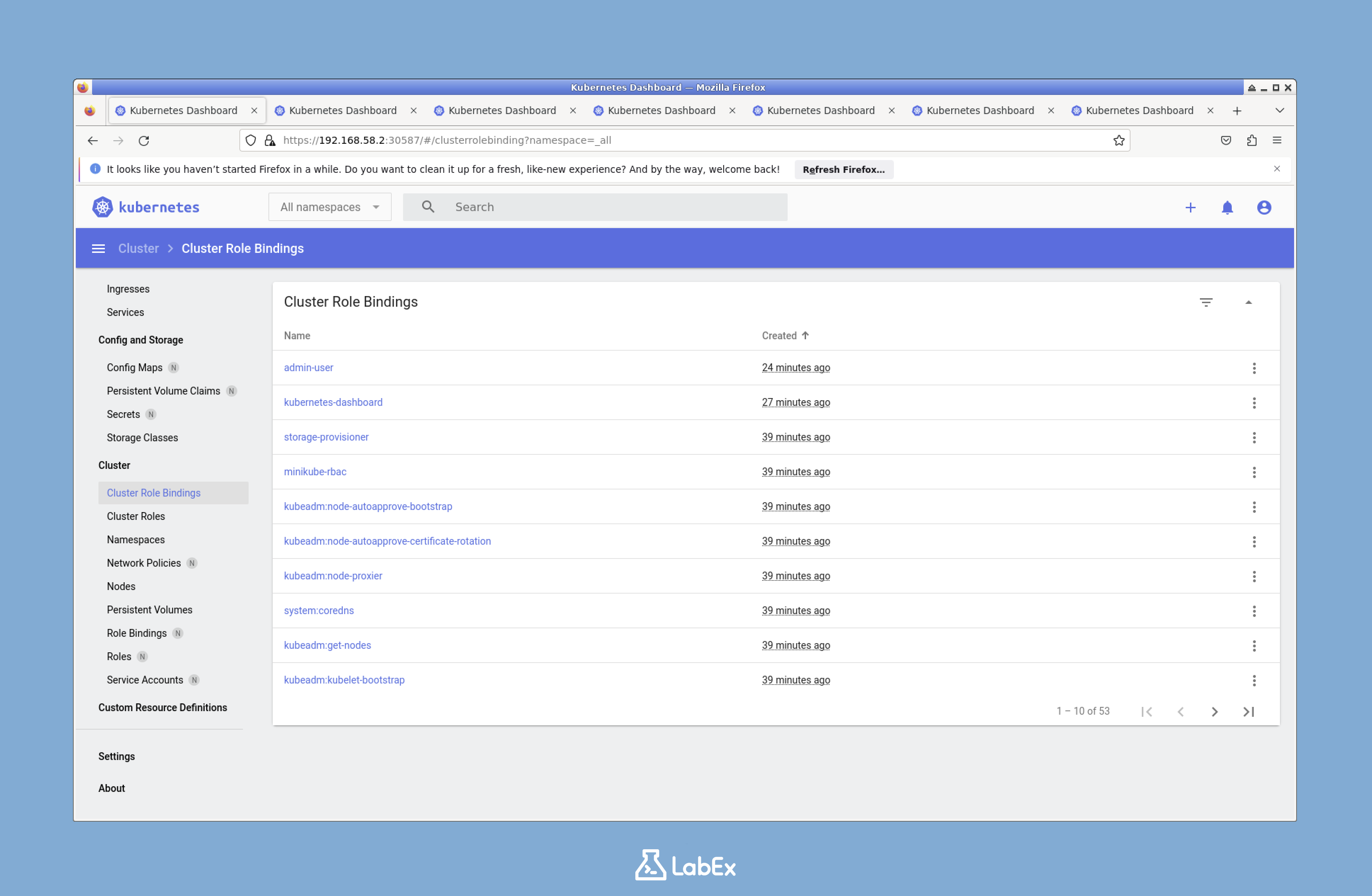Collapse the Cluster Role Bindings card

coord(1249,301)
